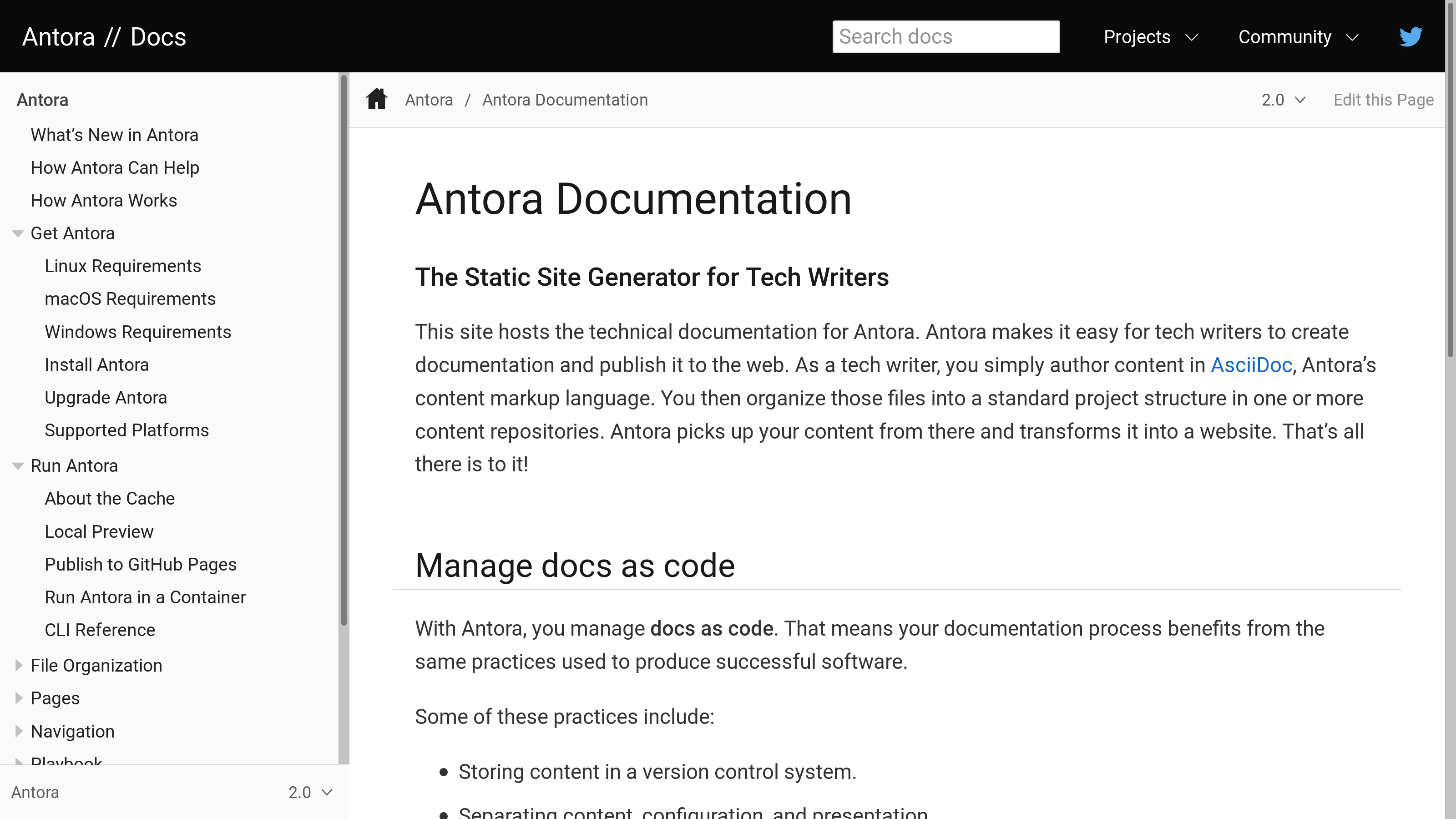The image size is (1456, 819).
Task: Open CLI Reference page
Action: [100, 630]
